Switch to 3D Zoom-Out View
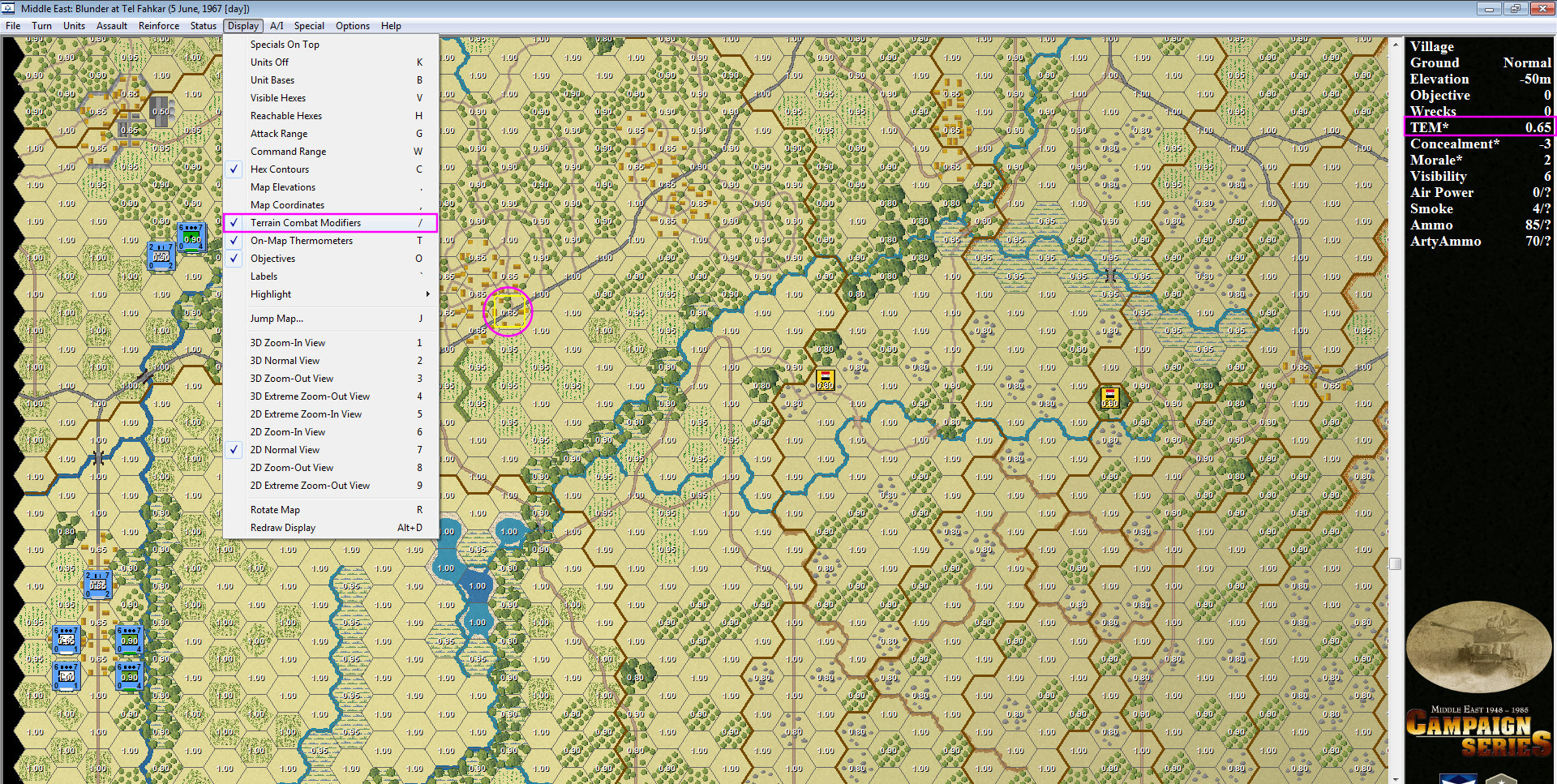This screenshot has height=784, width=1557. 331,379
